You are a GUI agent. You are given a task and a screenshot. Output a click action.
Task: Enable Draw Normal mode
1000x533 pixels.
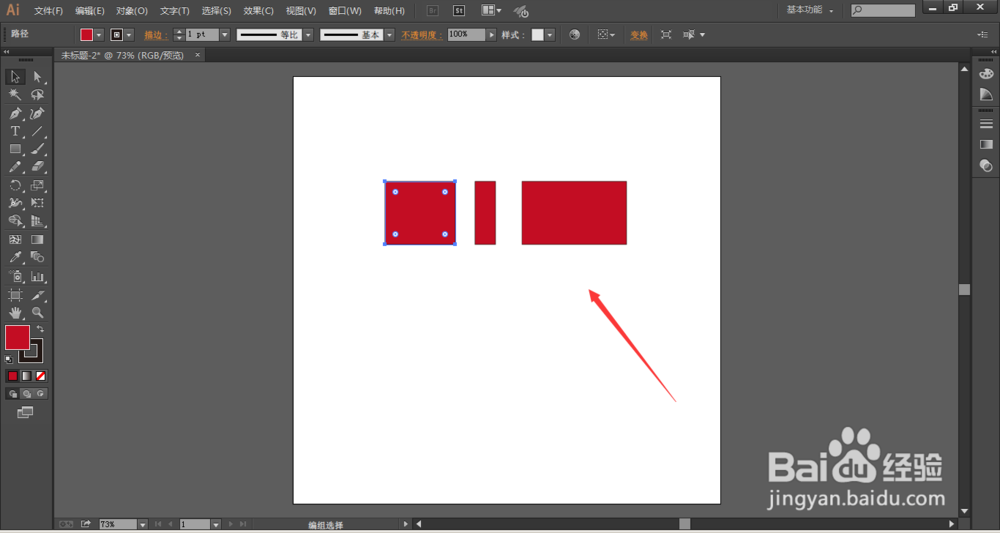point(12,394)
